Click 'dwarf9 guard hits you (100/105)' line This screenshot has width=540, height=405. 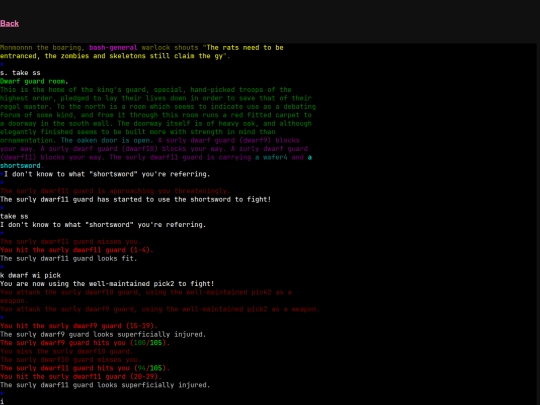(x=85, y=343)
